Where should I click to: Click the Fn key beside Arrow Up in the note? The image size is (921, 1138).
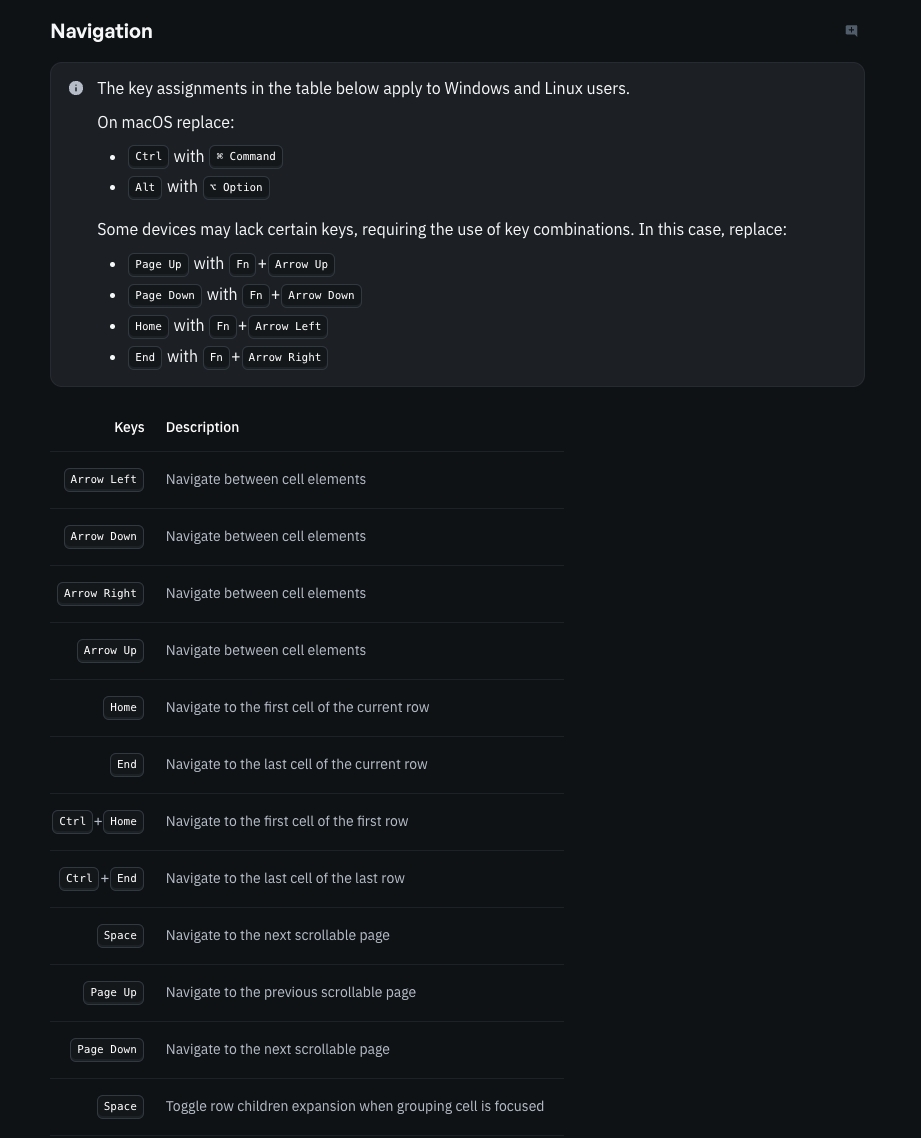point(242,265)
